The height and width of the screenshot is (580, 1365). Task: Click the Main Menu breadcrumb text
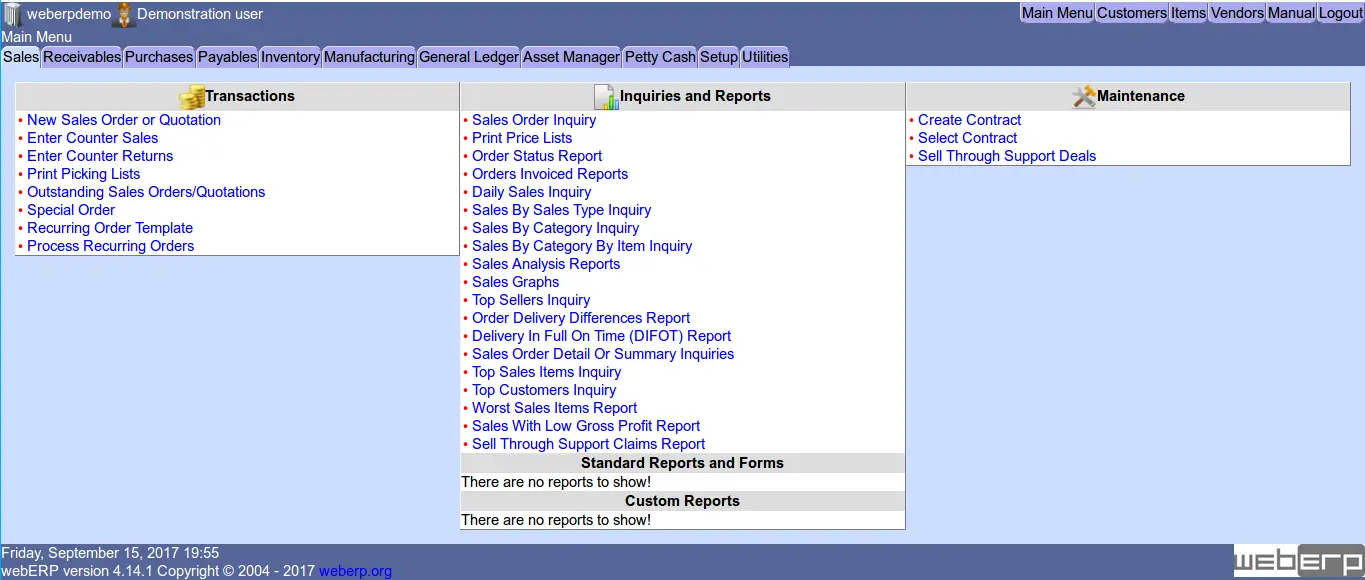[x=37, y=37]
